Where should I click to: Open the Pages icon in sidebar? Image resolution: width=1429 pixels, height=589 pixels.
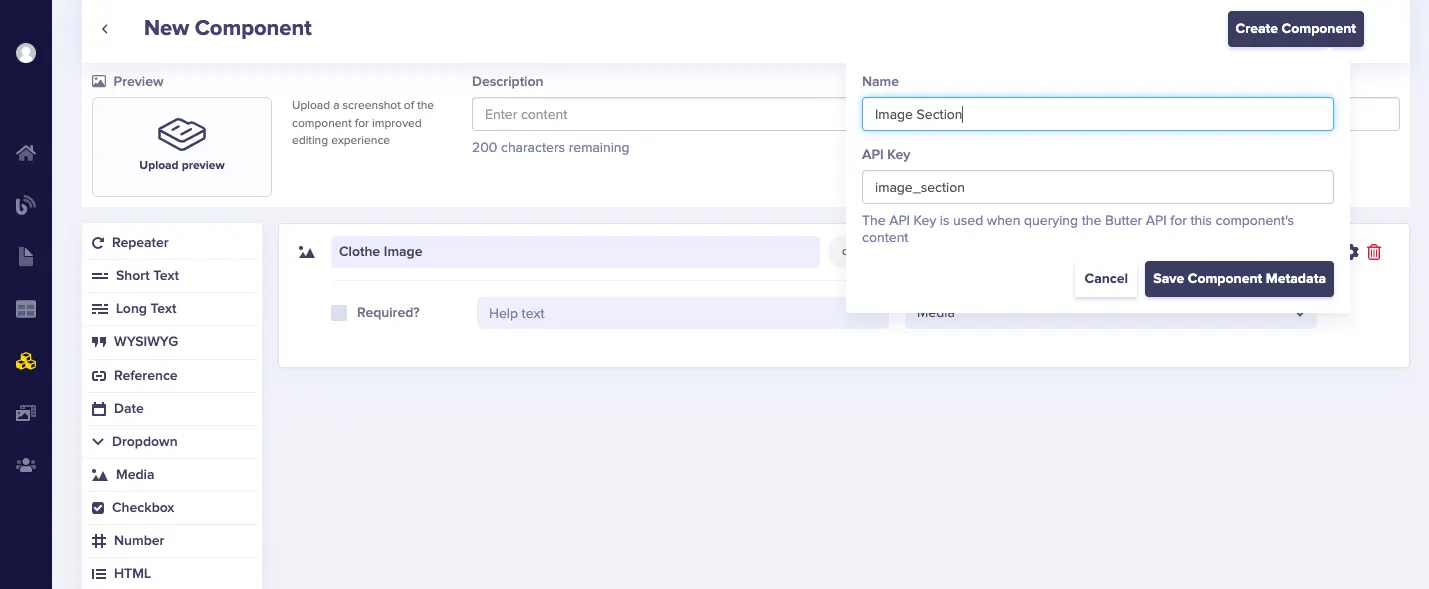pos(26,257)
